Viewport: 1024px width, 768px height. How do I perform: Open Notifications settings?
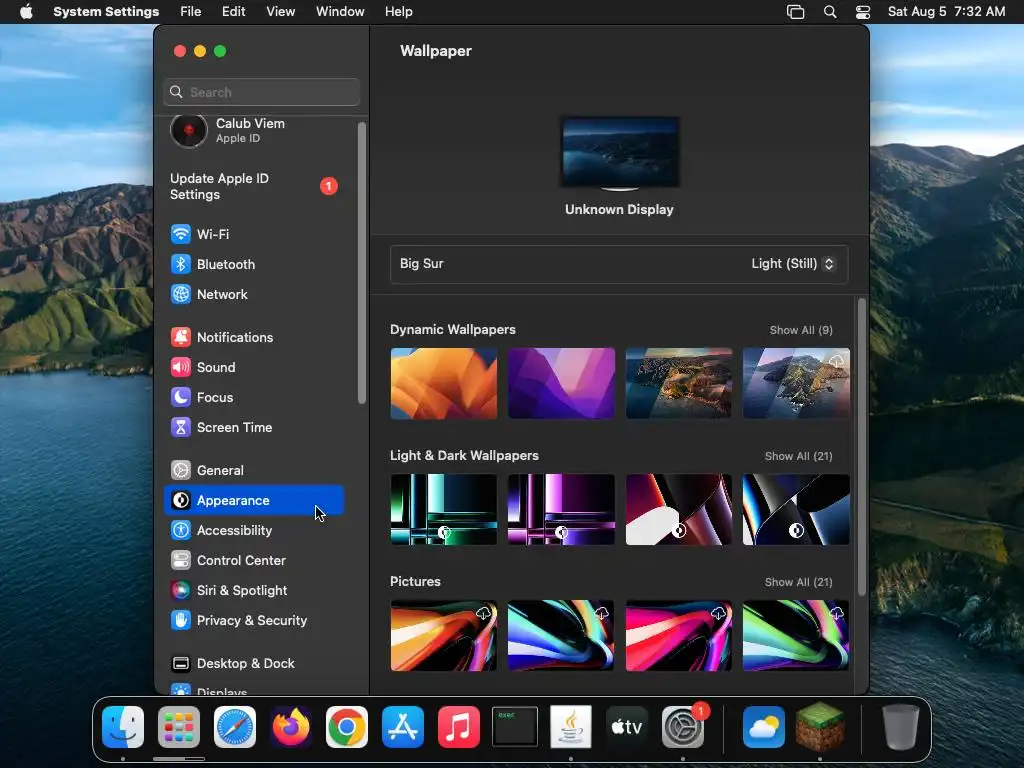point(254,337)
